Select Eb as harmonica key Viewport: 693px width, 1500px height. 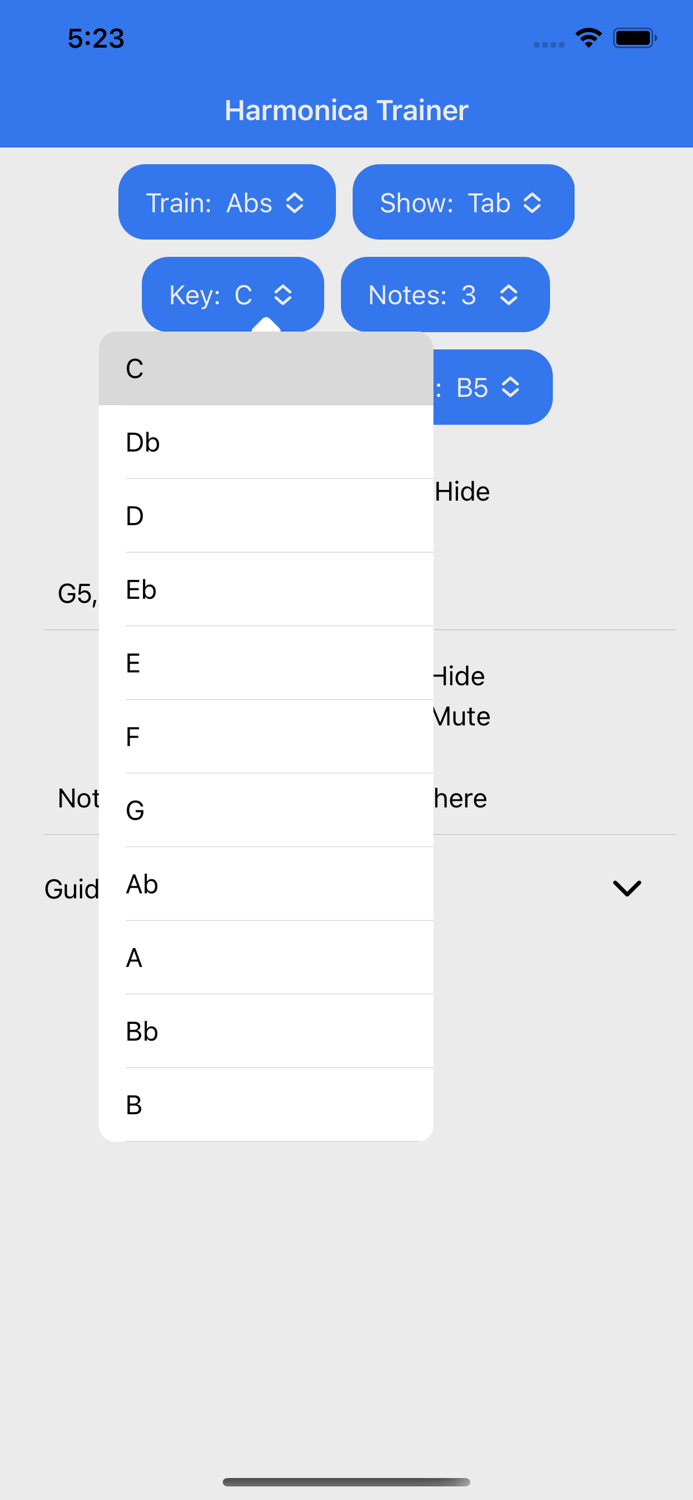tap(265, 590)
